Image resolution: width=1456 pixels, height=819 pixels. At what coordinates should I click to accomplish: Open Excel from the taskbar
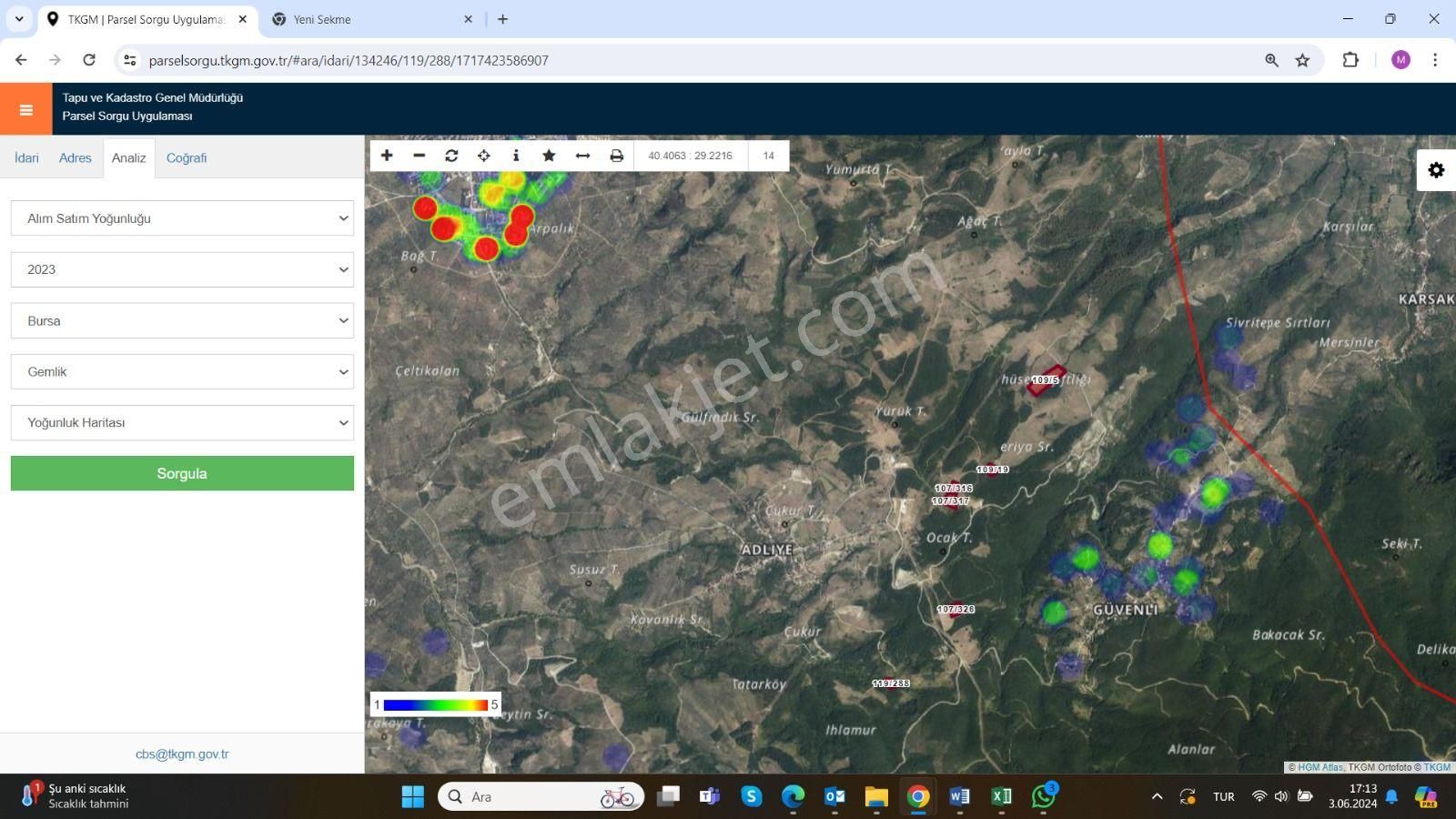(1002, 796)
